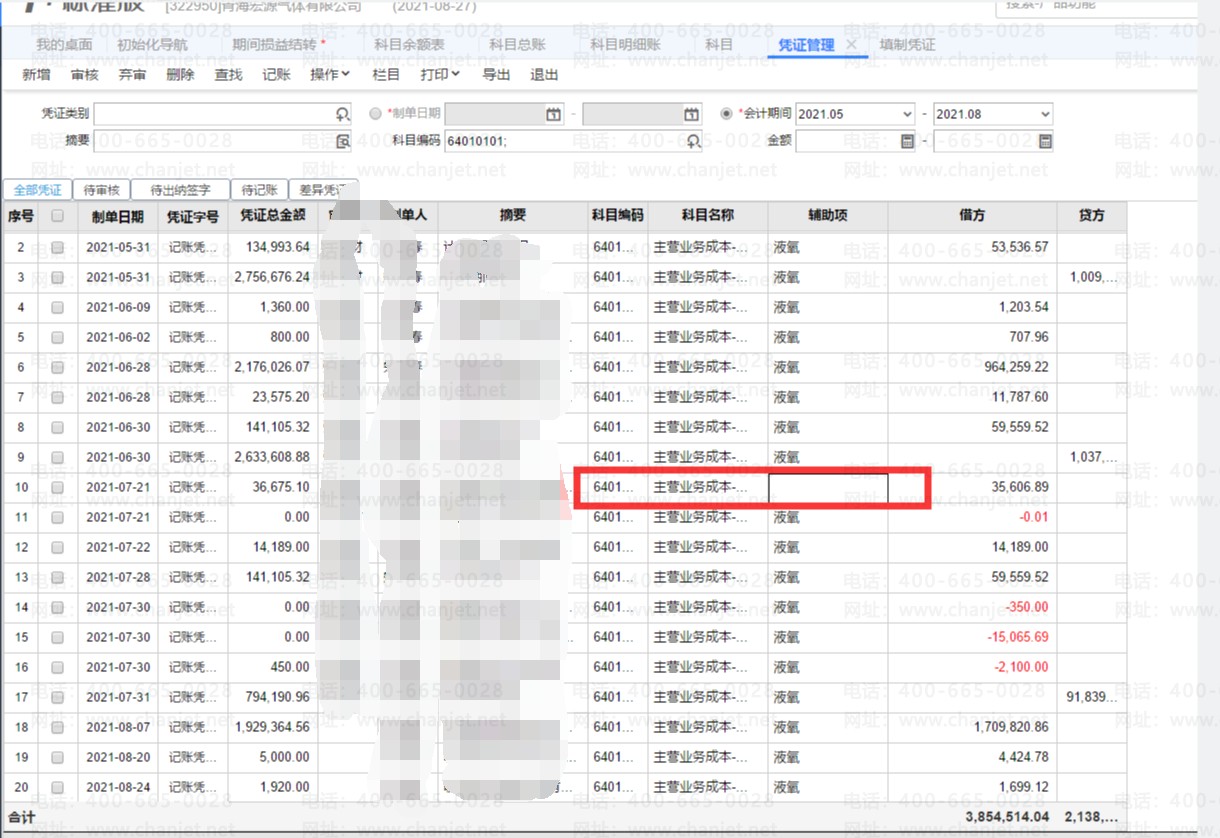
Task: Switch to the 科目余额表 tab
Action: (x=409, y=45)
